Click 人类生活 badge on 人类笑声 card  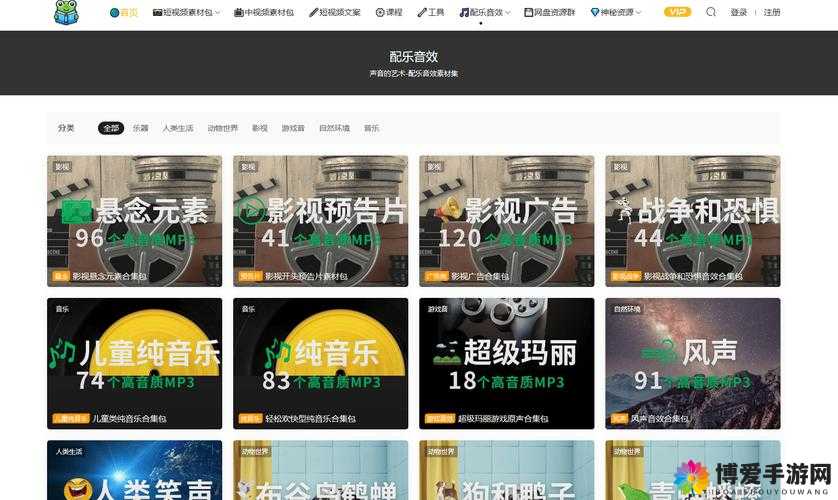point(69,451)
